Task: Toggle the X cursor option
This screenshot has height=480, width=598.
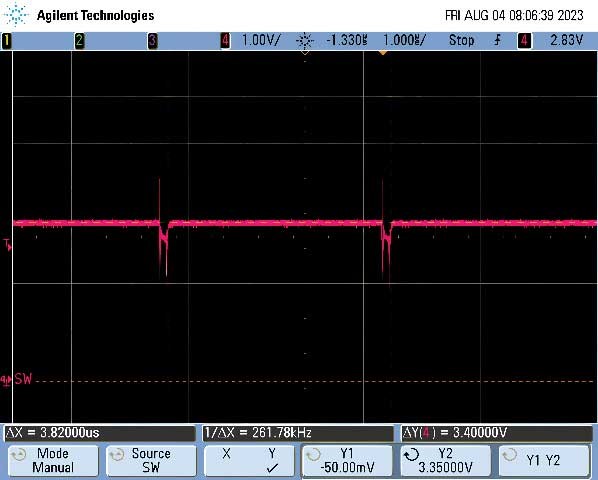Action: pos(227,454)
